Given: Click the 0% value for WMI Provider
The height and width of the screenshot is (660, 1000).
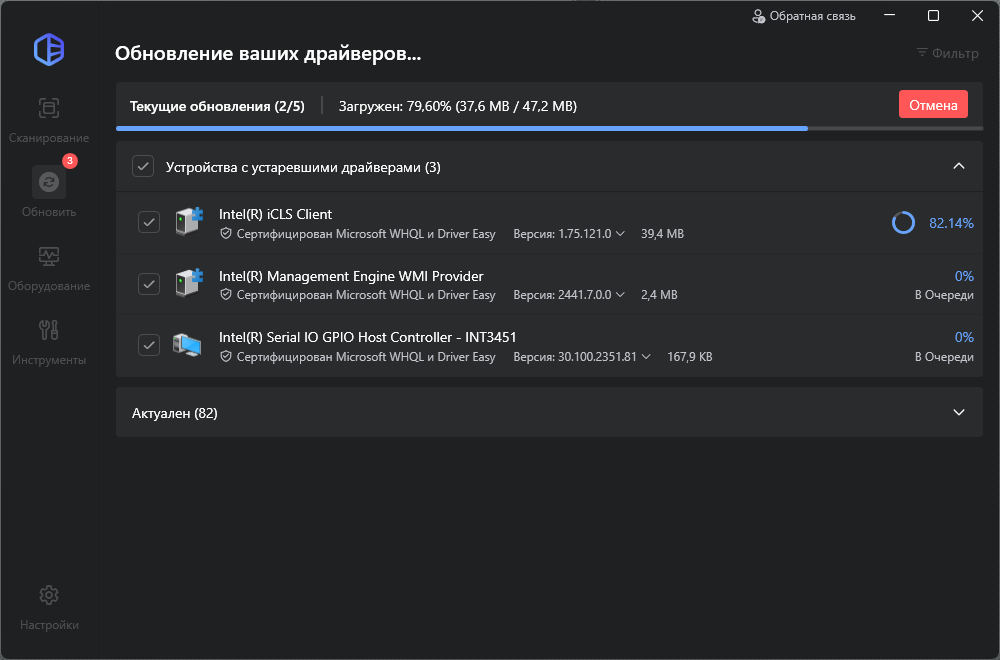Looking at the screenshot, I should point(964,276).
